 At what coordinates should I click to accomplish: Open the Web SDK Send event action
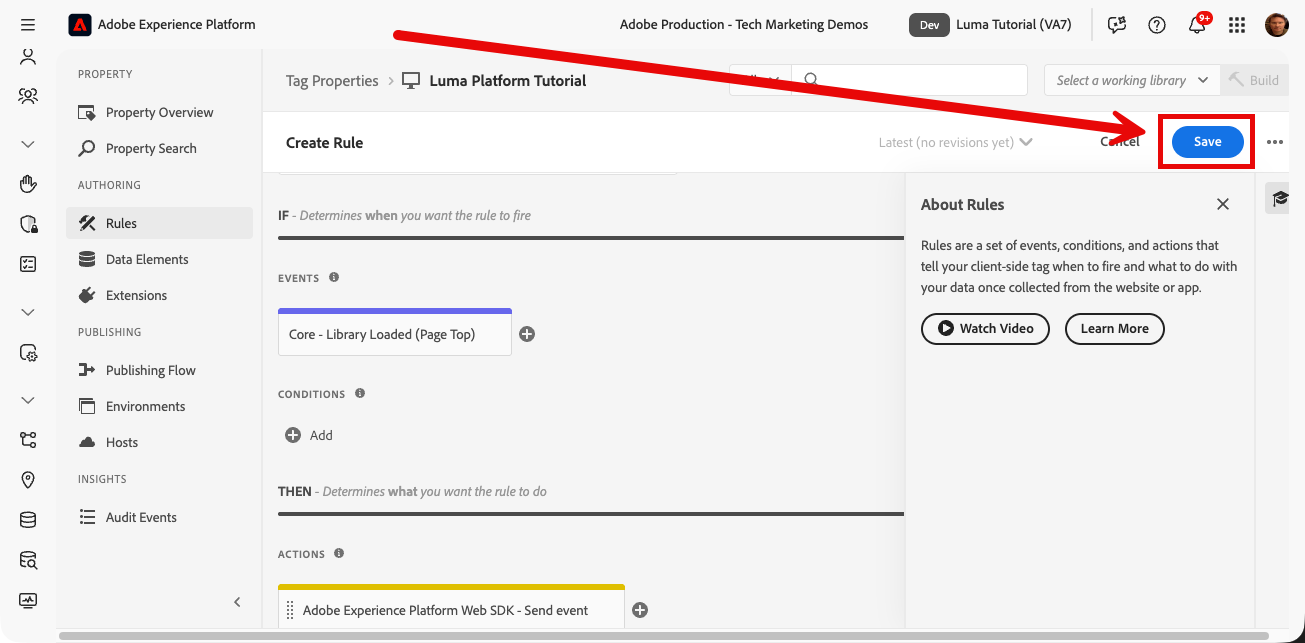(x=451, y=607)
